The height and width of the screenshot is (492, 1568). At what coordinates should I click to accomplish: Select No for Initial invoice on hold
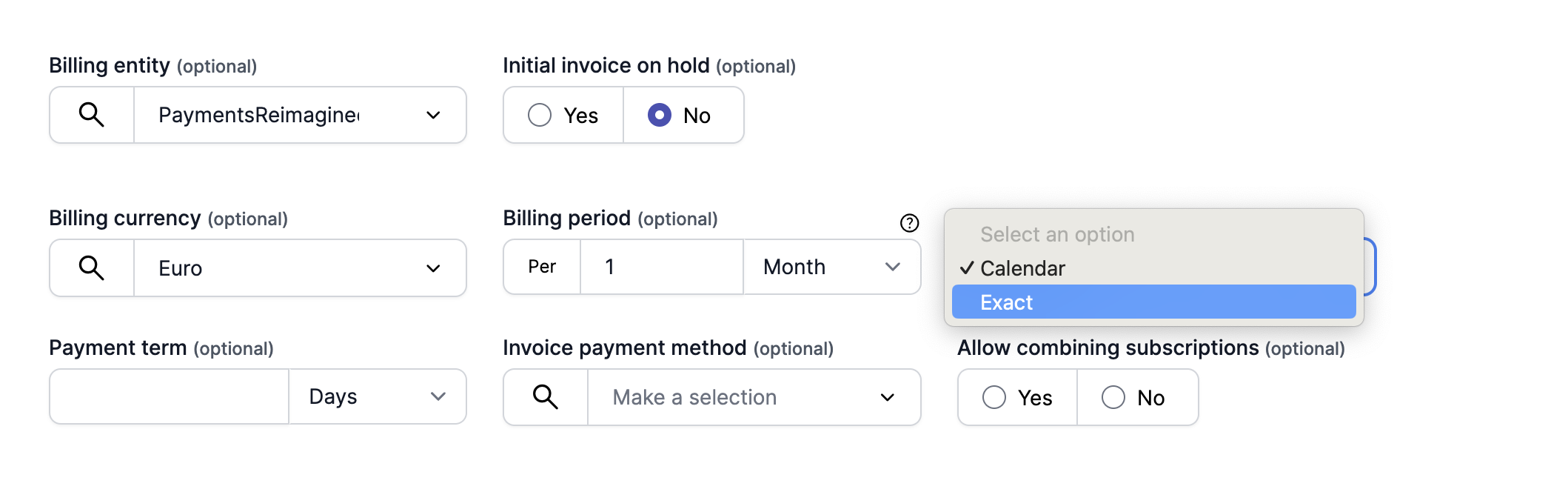(x=660, y=115)
